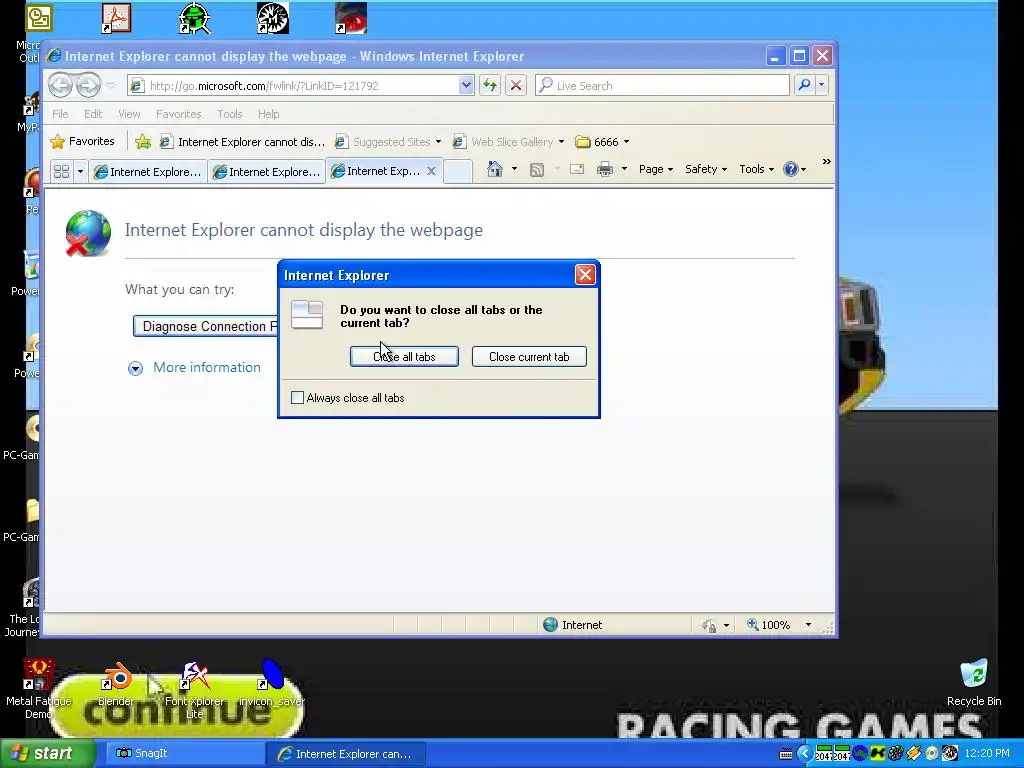Image resolution: width=1024 pixels, height=768 pixels.
Task: Open the Tools command bar dropdown
Action: 756,169
